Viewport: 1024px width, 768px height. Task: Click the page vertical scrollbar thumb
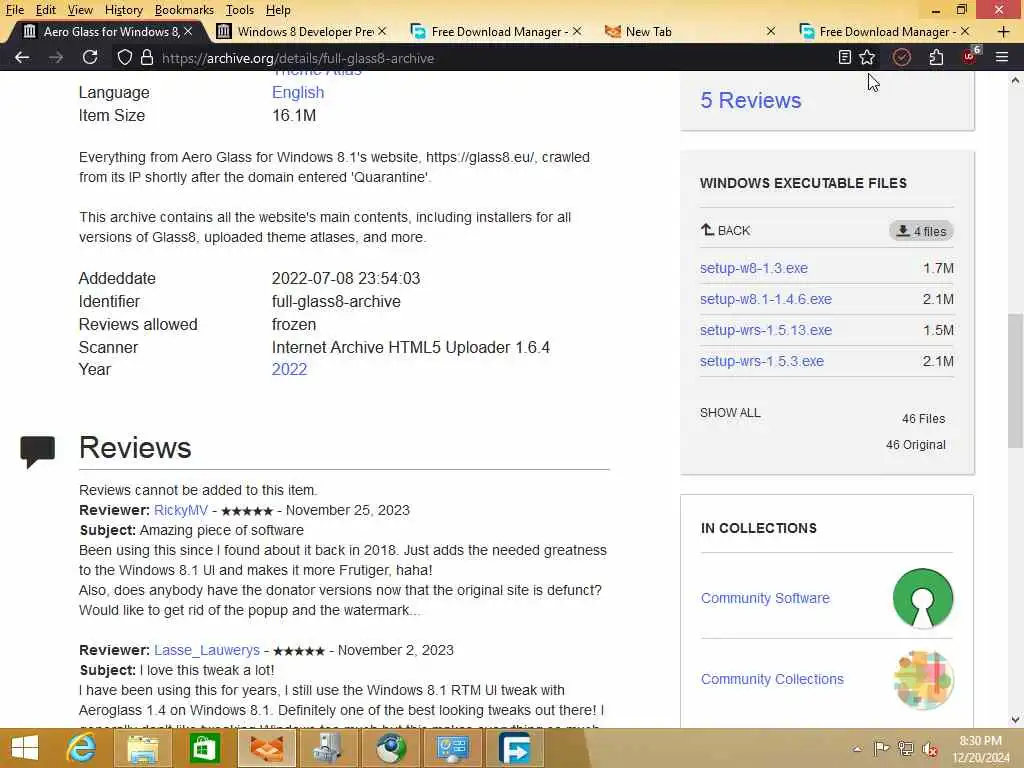point(1015,380)
